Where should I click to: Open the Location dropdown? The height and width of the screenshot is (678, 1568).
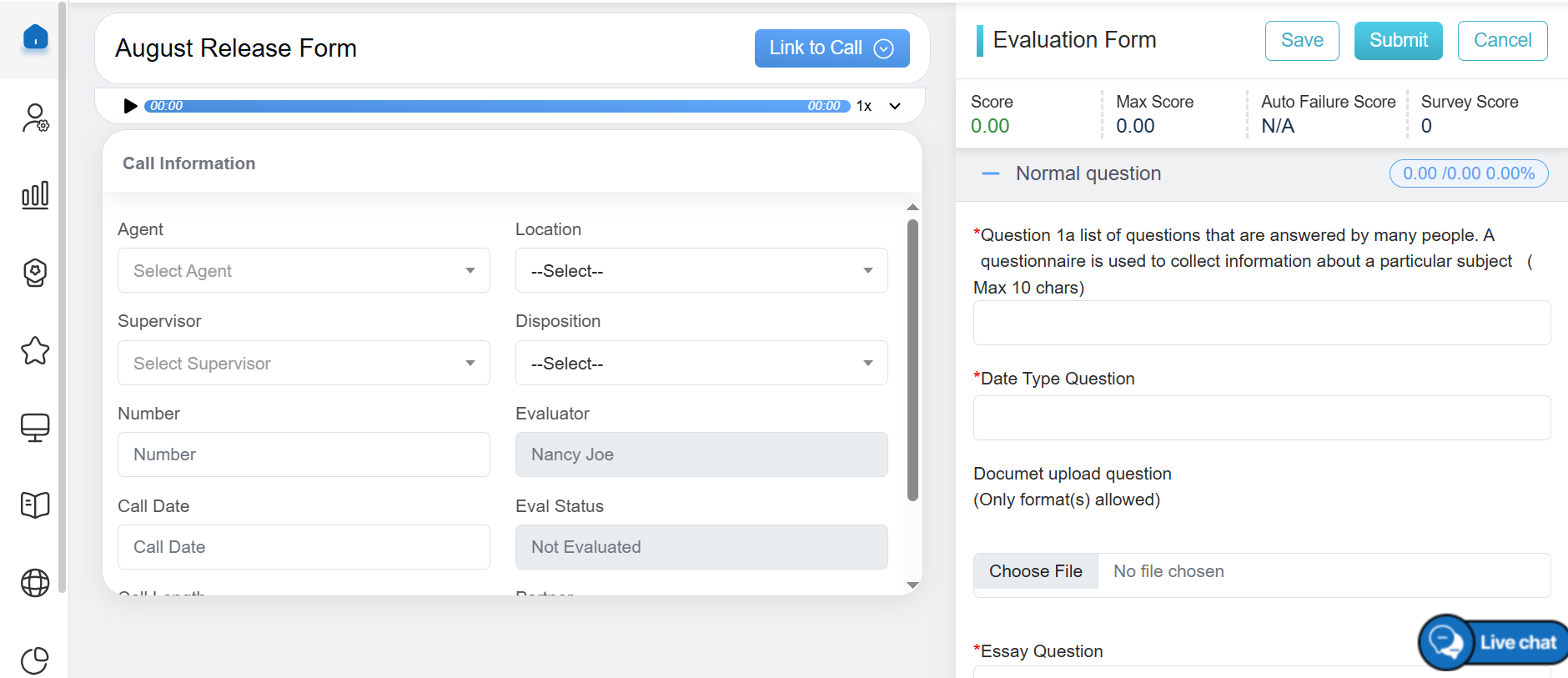pyautogui.click(x=701, y=270)
